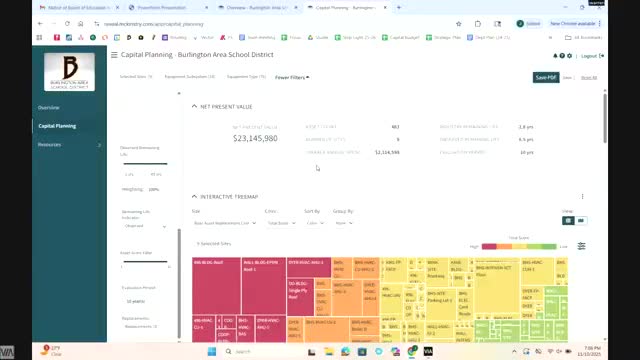
Task: Open the Group By dropdown
Action: 343,223
